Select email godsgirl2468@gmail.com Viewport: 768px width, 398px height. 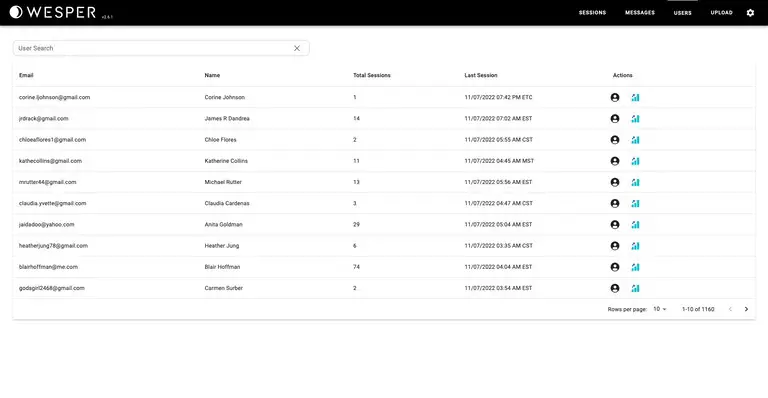click(51, 288)
